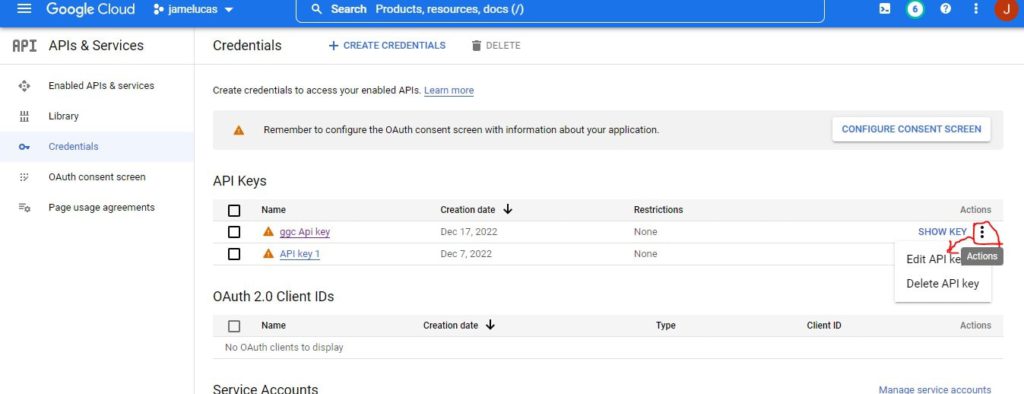Open the hamburger navigation menu
The image size is (1024, 394).
24,9
